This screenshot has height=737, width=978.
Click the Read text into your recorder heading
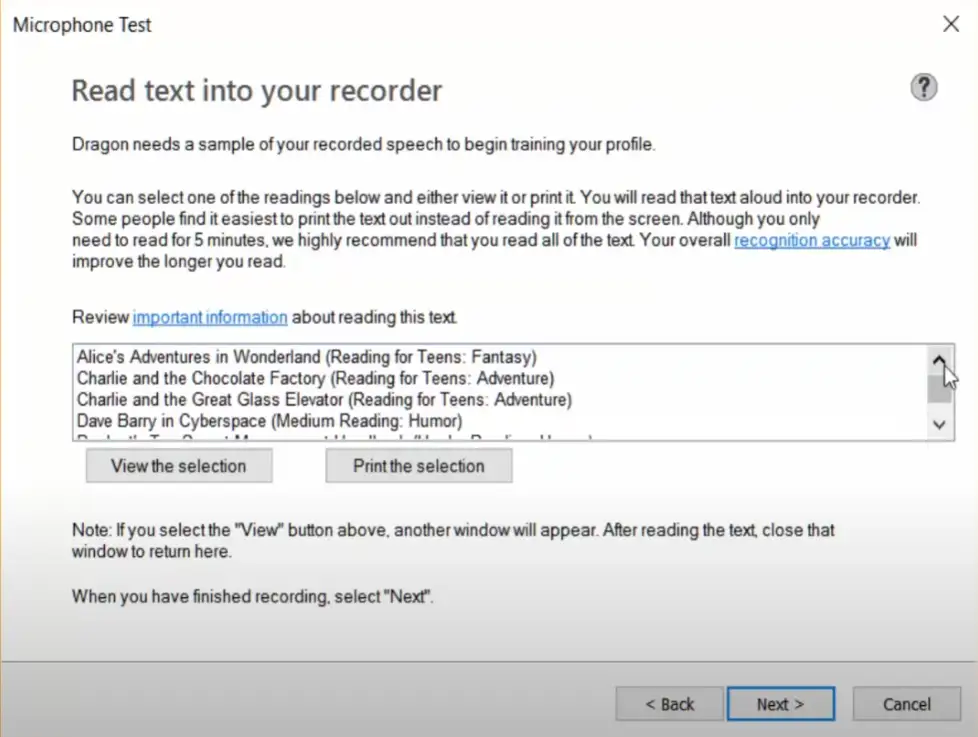[257, 91]
